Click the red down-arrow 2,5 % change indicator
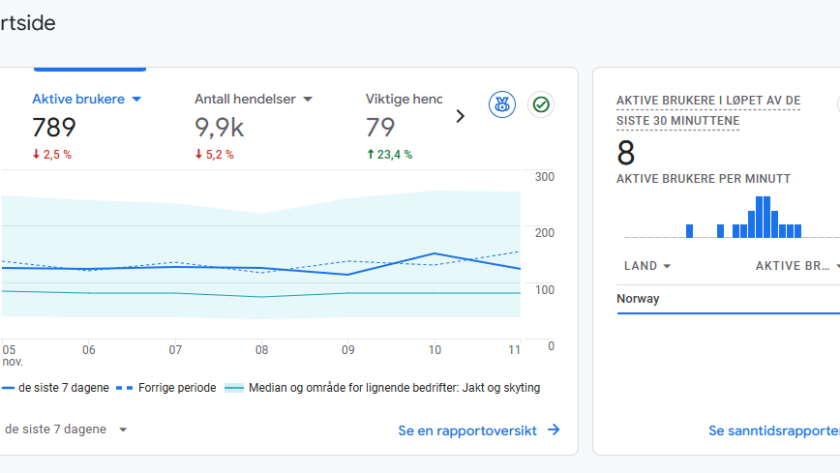The height and width of the screenshot is (473, 840). click(x=52, y=154)
